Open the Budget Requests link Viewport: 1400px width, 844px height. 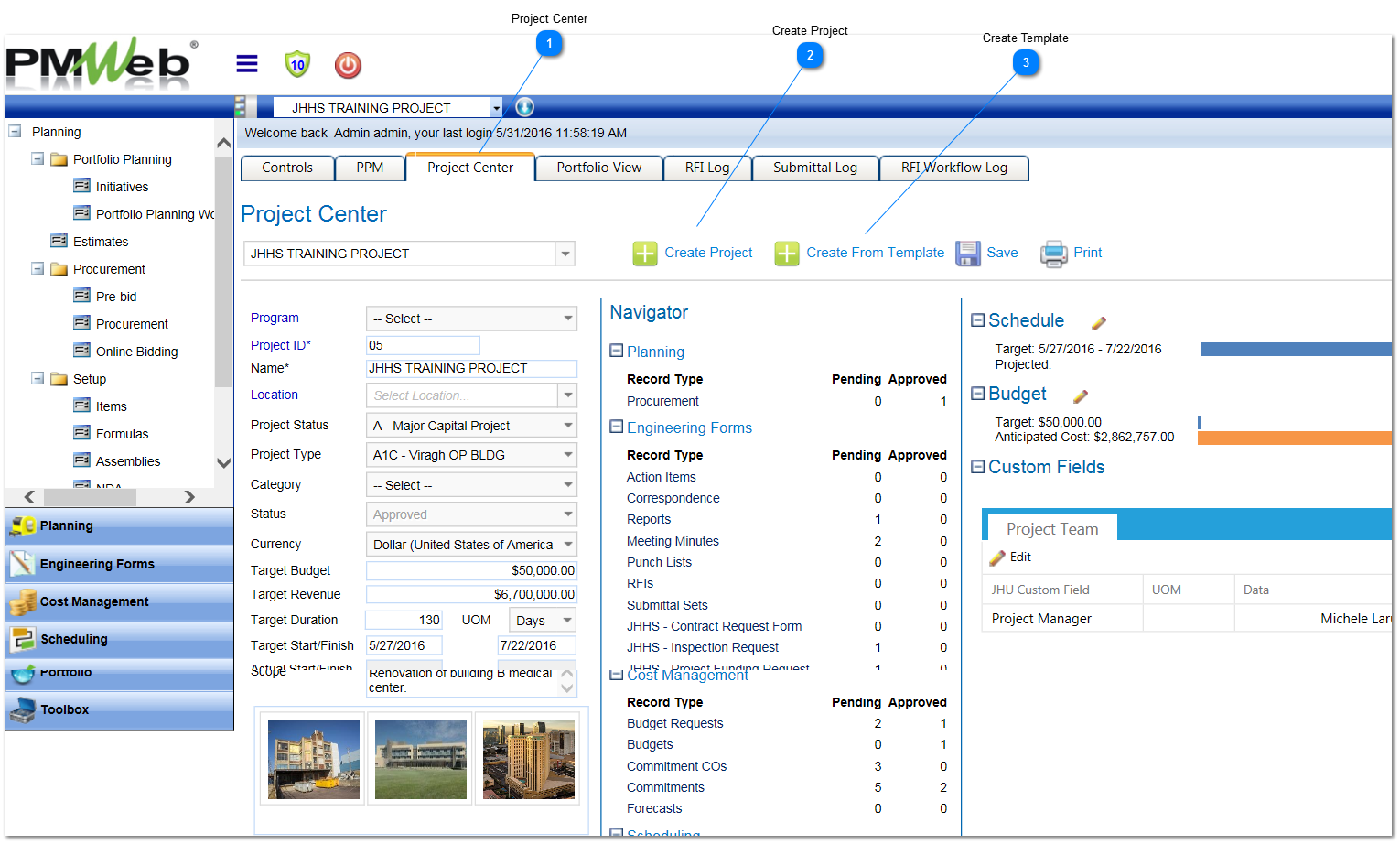tap(674, 723)
